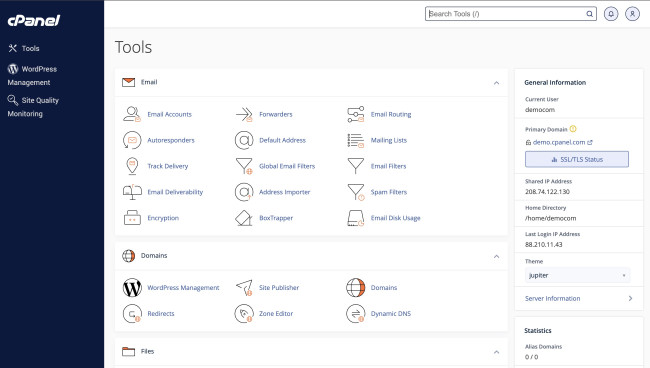The image size is (650, 368).
Task: Click the Encryption icon
Action: [132, 218]
